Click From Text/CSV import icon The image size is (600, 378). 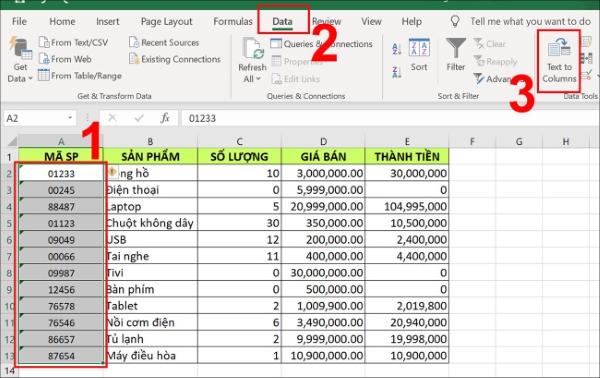(44, 42)
